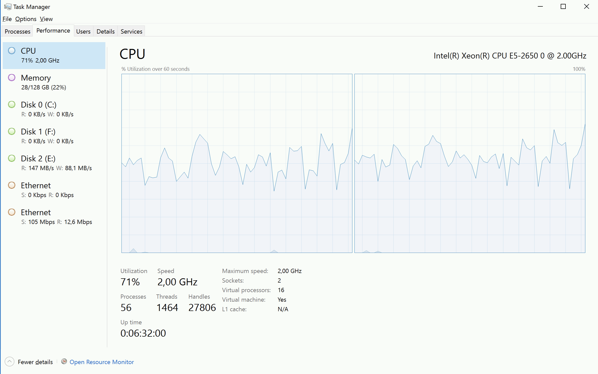This screenshot has height=374, width=598.
Task: Switch to the Users tab
Action: pyautogui.click(x=83, y=31)
